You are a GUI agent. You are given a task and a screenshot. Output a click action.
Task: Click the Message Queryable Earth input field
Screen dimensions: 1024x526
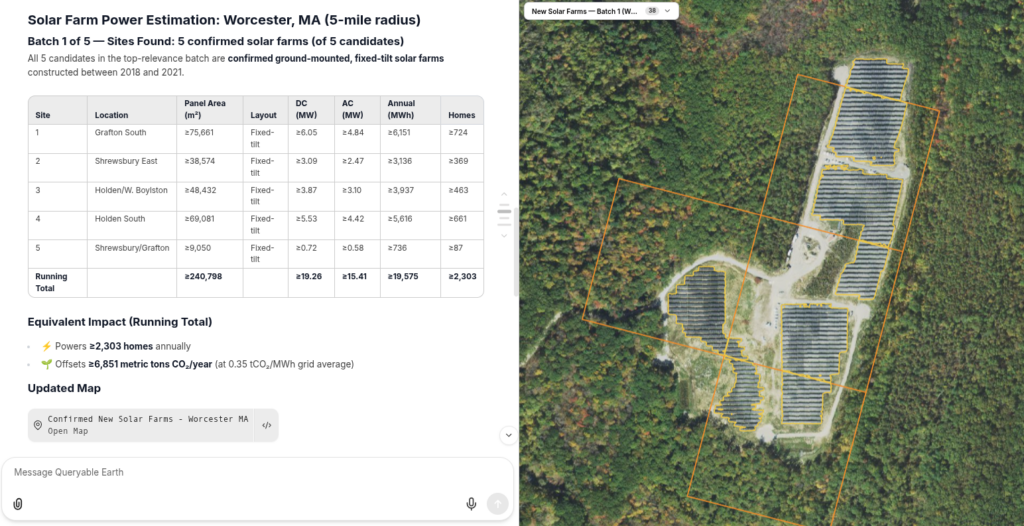[x=257, y=472]
